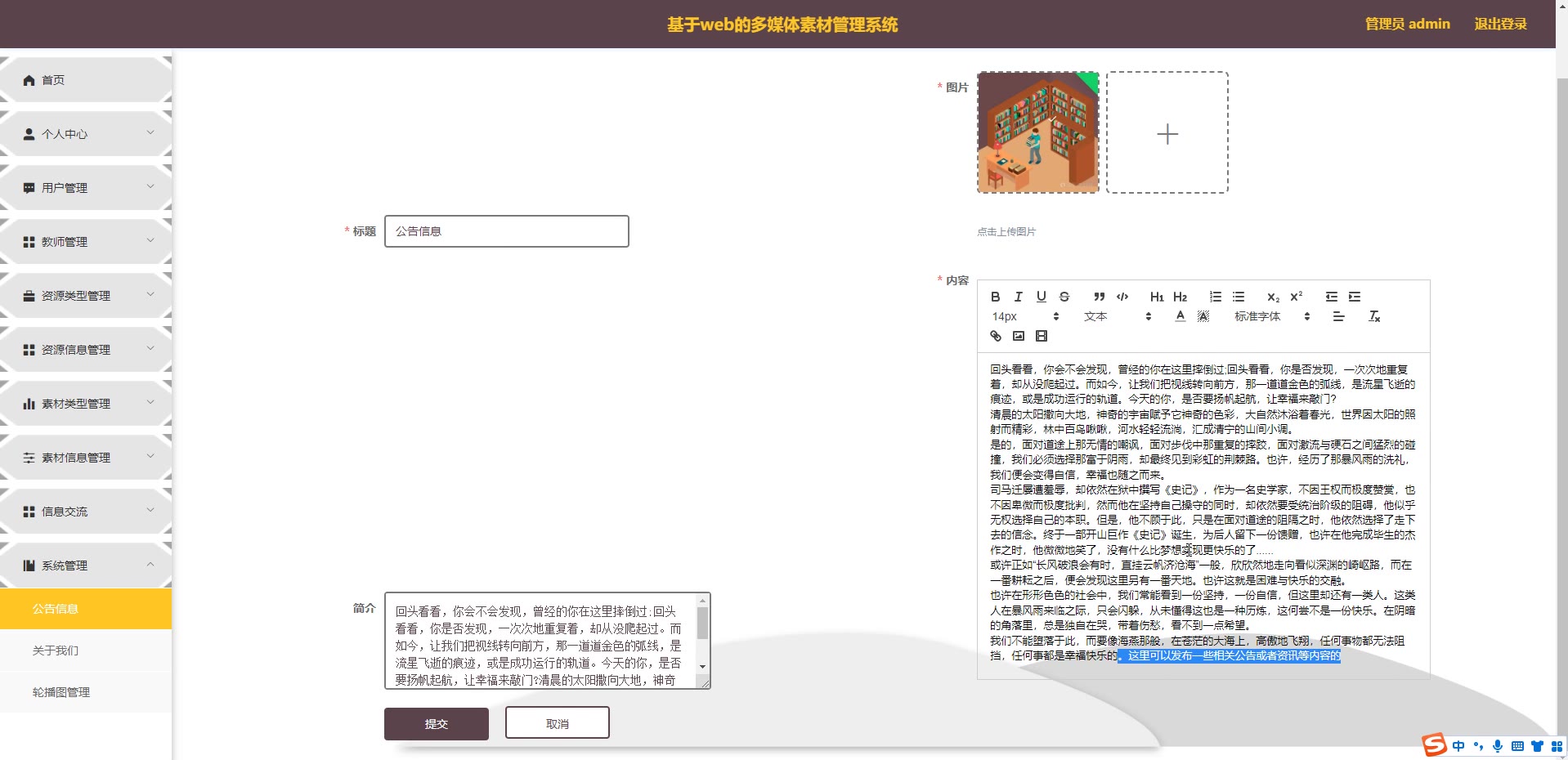The width and height of the screenshot is (1568, 760).
Task: Collapse the 系统管理 submenu
Action: point(150,565)
